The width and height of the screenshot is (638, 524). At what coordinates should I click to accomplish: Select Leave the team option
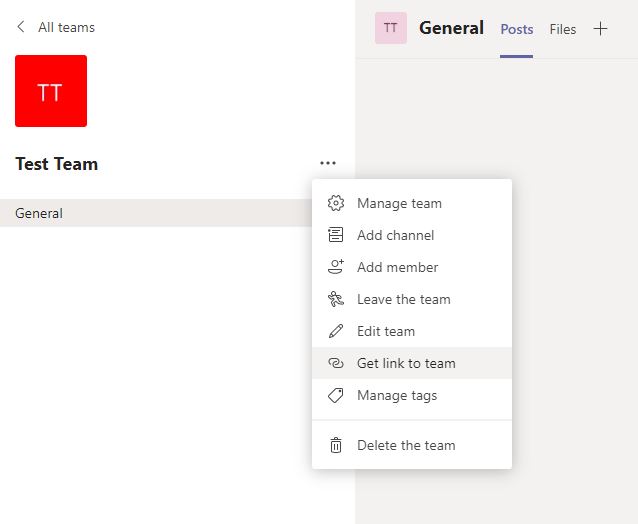[412, 299]
